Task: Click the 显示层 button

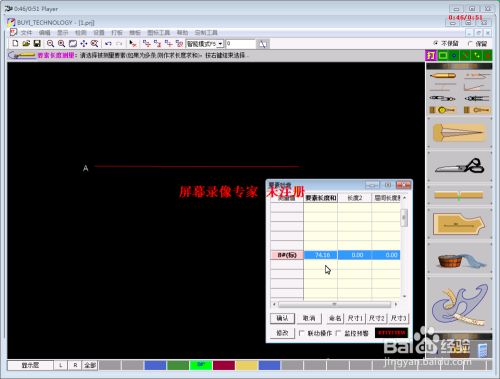Action: pyautogui.click(x=30, y=365)
